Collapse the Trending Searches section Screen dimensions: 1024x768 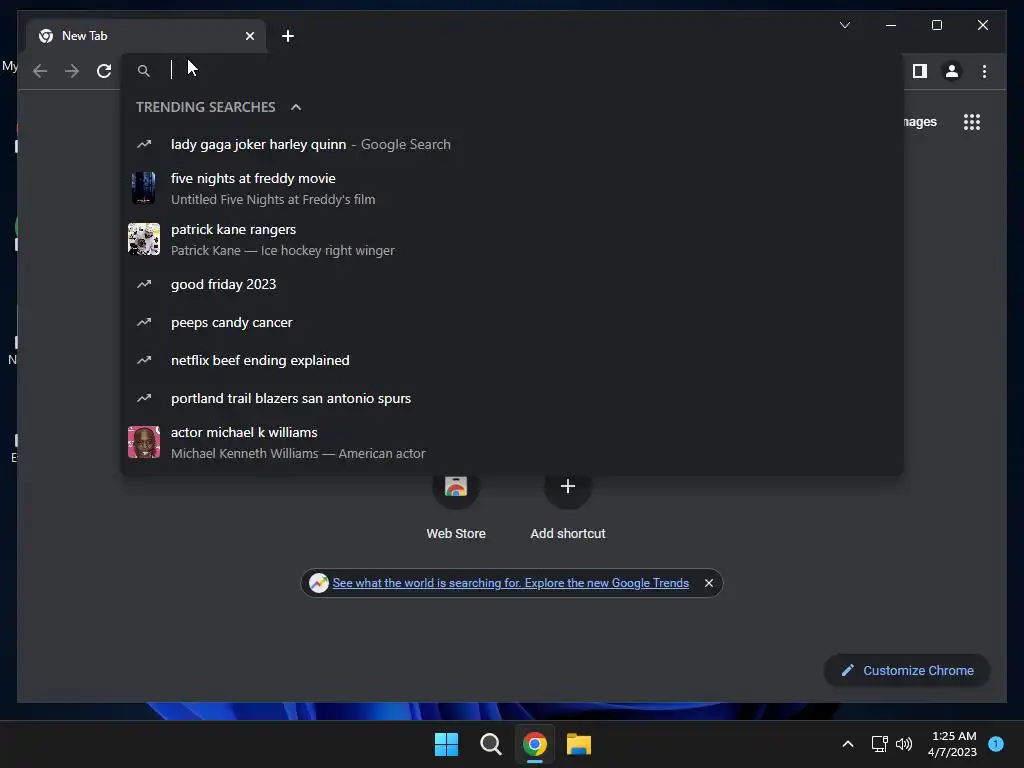[x=296, y=107]
